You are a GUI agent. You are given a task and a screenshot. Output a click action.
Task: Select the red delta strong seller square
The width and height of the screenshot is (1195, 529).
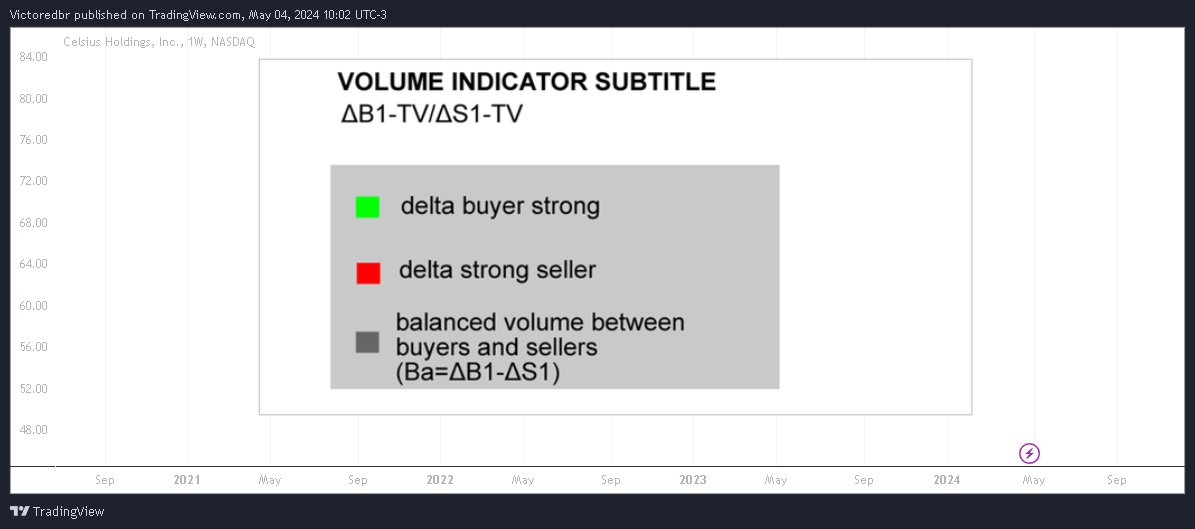coord(368,273)
